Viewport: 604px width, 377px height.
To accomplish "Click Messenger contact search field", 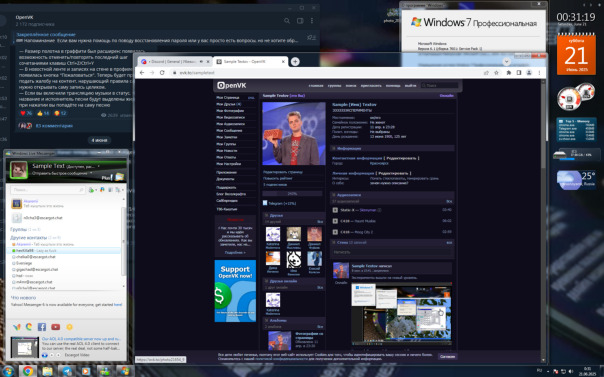I will (48, 190).
